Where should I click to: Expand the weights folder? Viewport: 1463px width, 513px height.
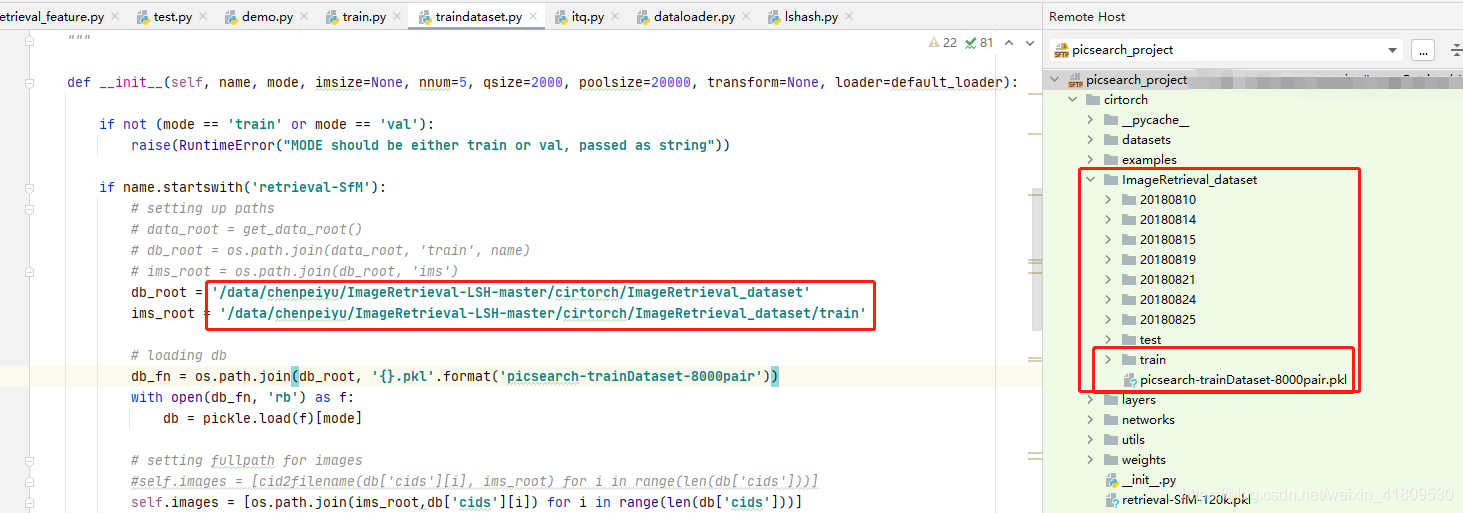coord(1091,460)
